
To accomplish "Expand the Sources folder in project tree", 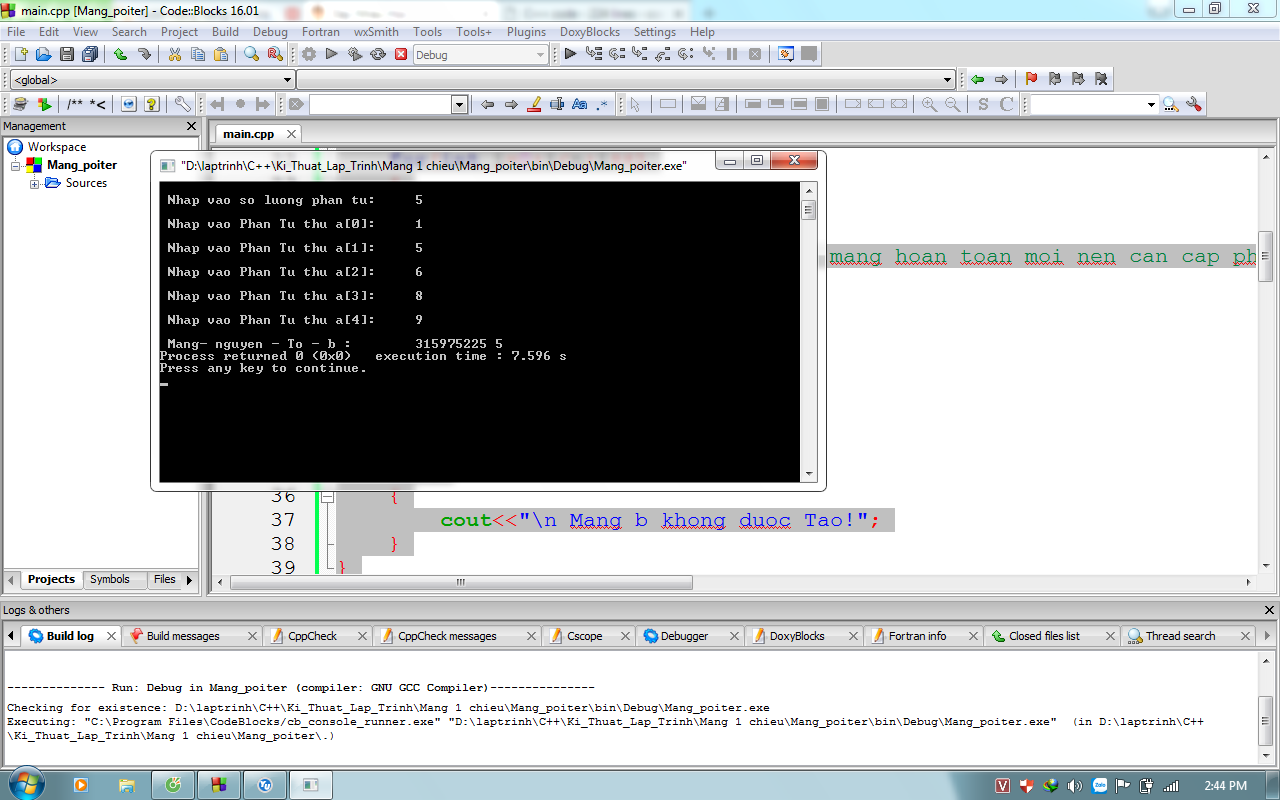I will 35,184.
